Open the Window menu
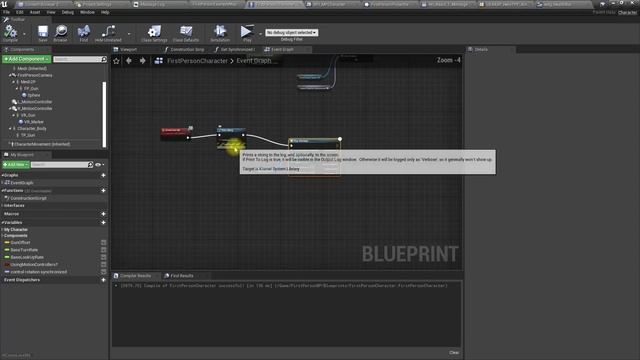Image resolution: width=640 pixels, height=360 pixels. point(87,12)
